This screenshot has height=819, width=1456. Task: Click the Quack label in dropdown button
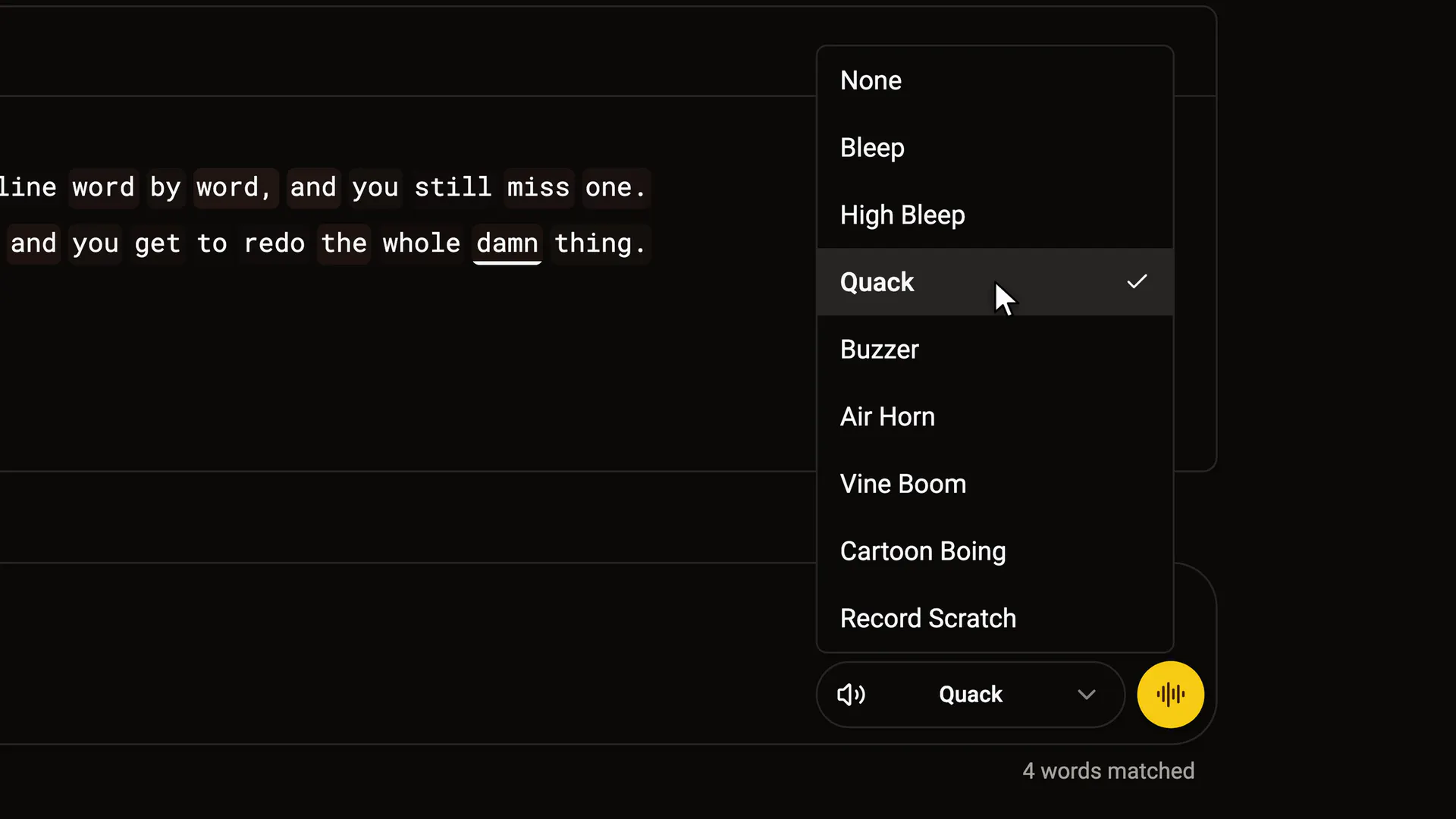971,695
